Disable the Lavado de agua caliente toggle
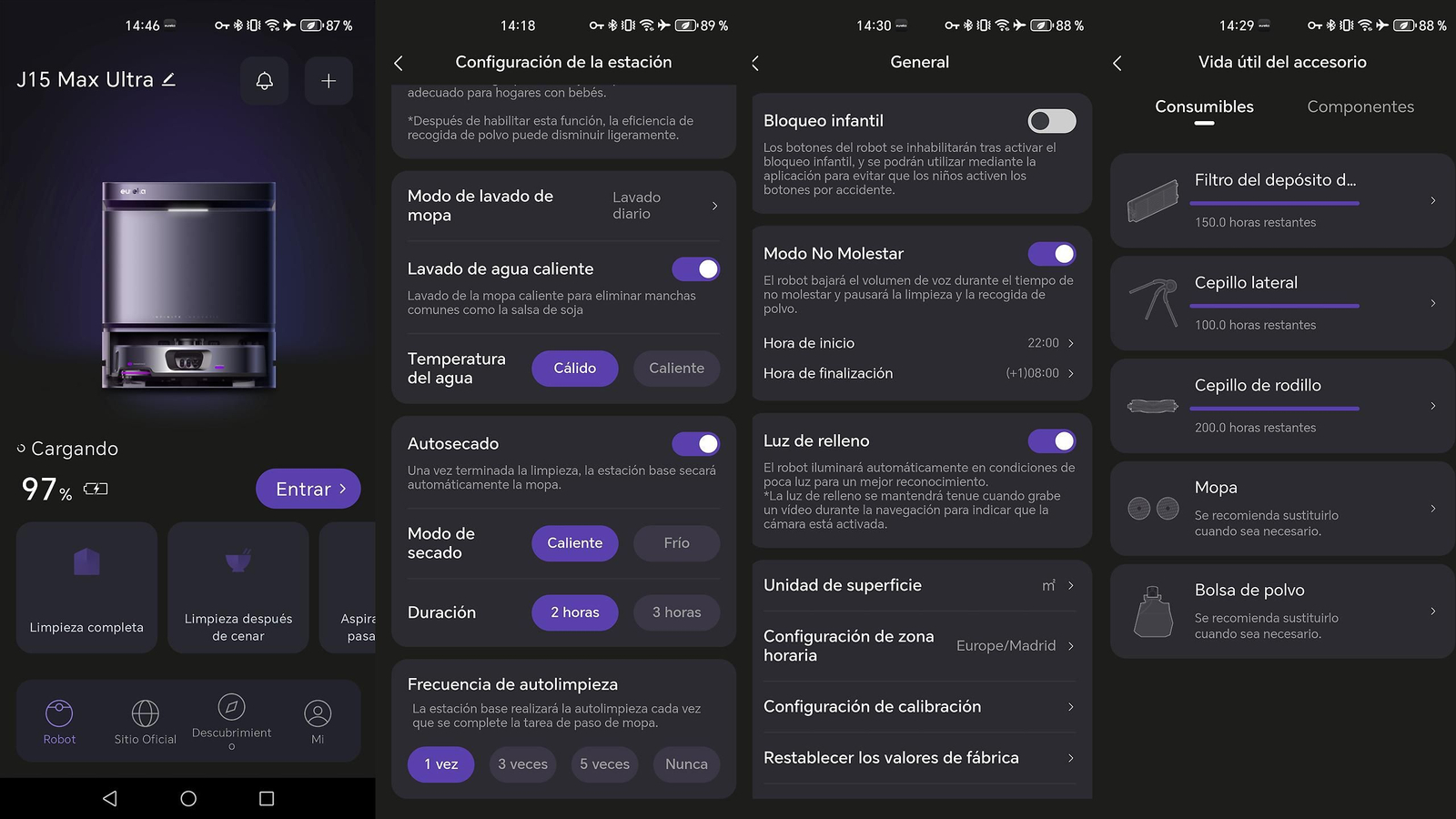This screenshot has width=1456, height=819. (696, 269)
